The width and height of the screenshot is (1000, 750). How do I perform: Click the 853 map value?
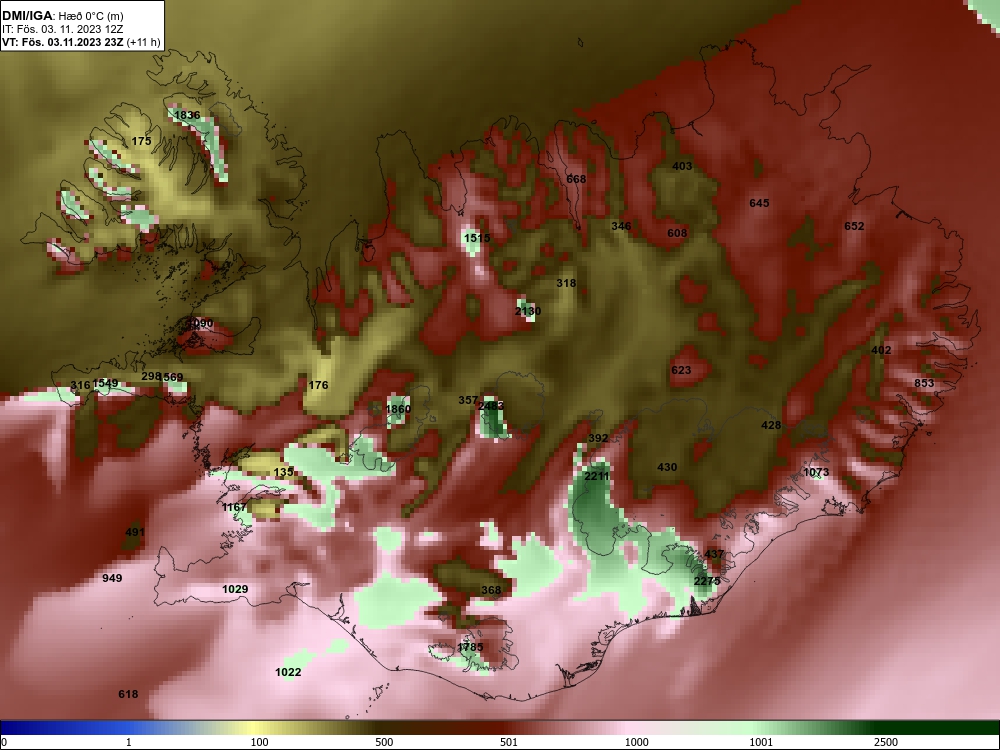coord(924,383)
